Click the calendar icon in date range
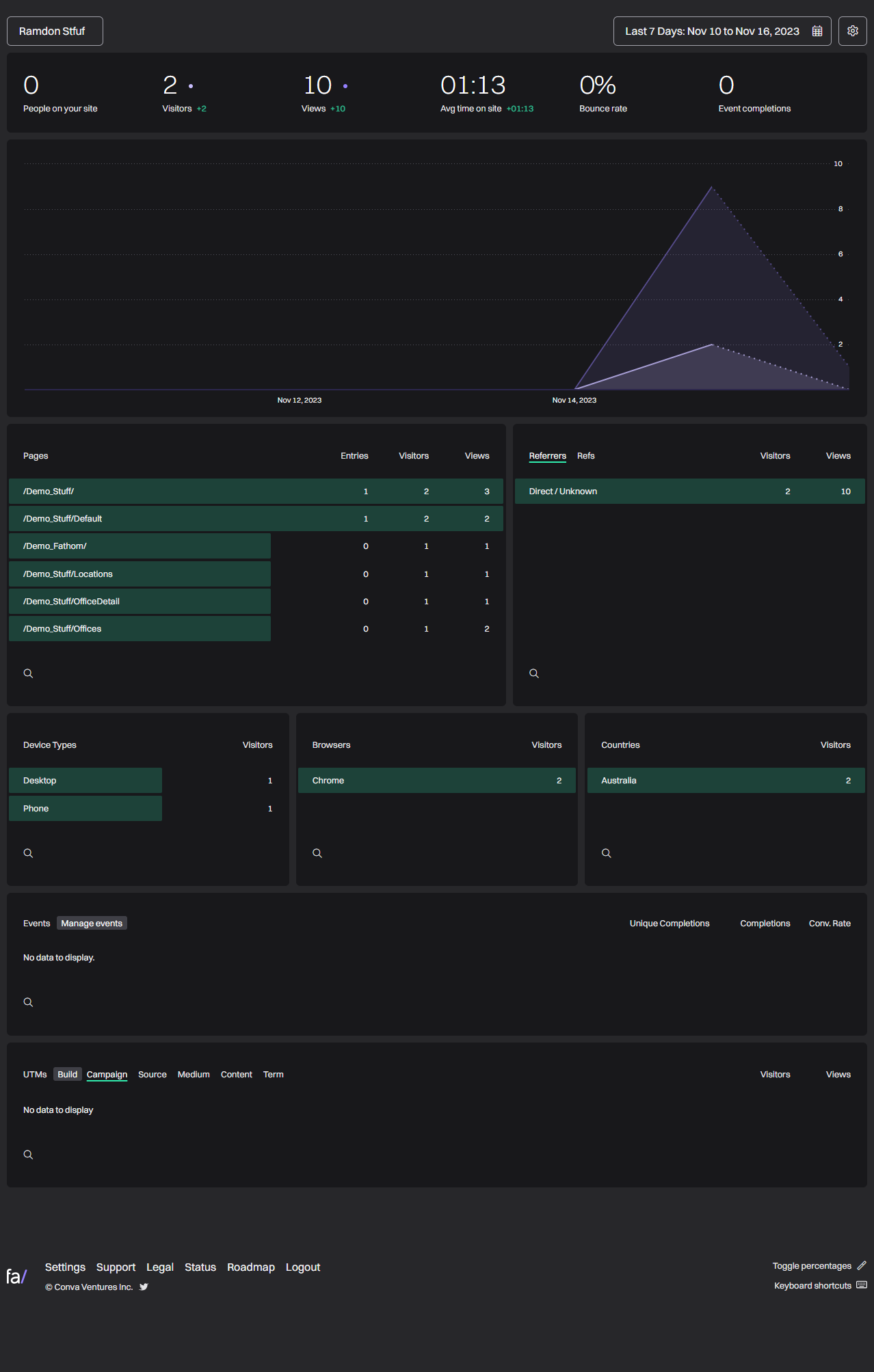 (817, 31)
